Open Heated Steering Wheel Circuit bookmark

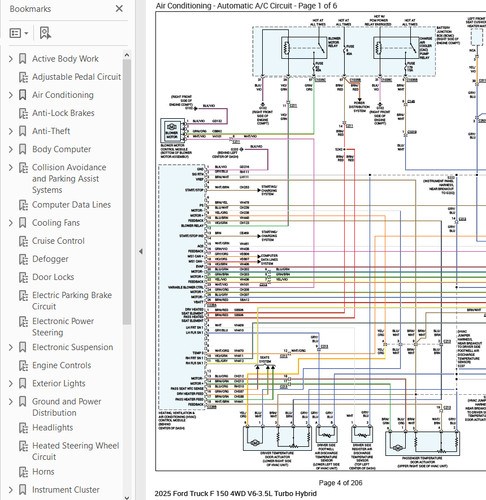(76, 451)
